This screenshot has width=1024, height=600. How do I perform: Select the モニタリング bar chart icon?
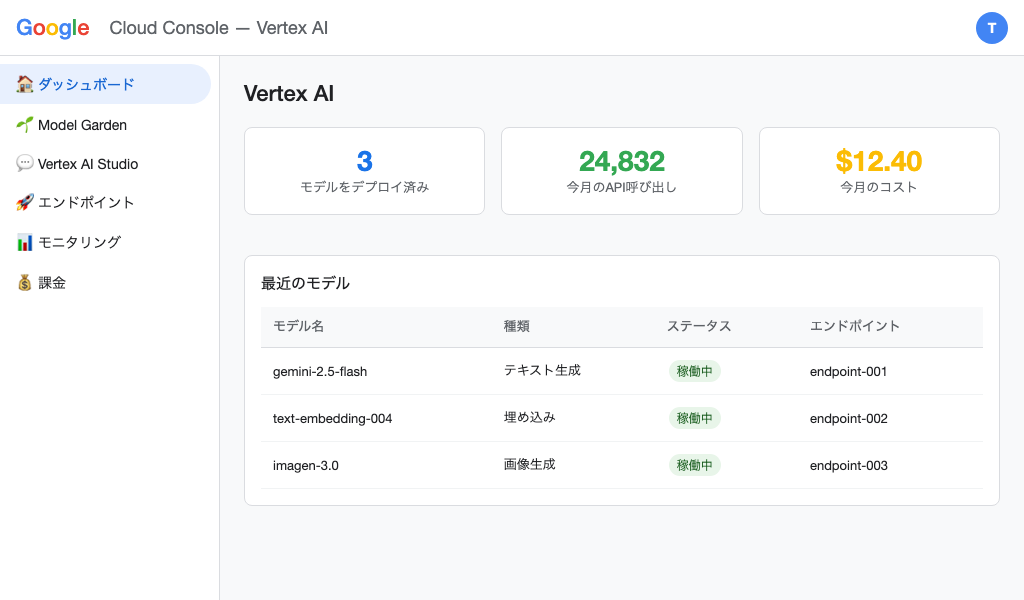[25, 242]
